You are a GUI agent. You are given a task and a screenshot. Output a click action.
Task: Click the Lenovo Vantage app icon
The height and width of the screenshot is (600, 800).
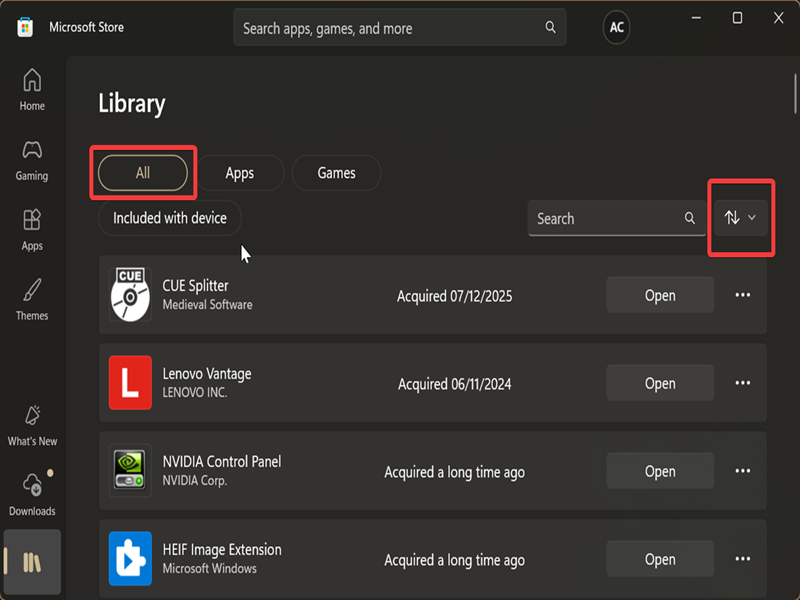(130, 384)
